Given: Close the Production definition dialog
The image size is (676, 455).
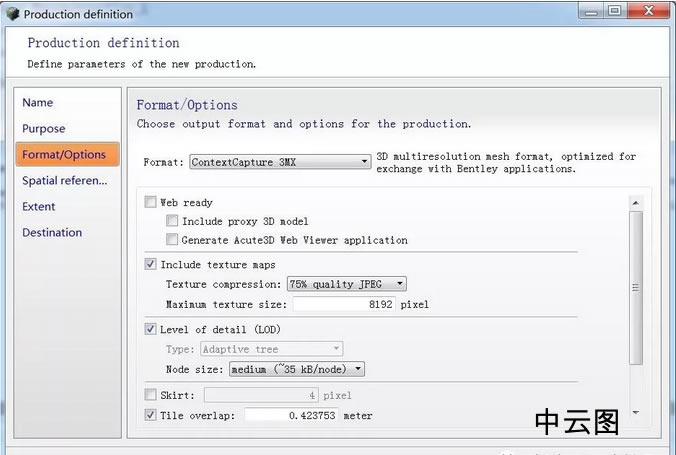Looking at the screenshot, I should click(x=649, y=10).
